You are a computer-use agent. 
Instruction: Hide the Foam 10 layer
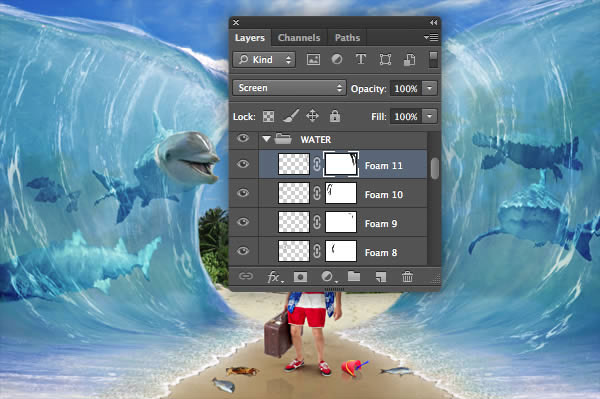pos(243,193)
